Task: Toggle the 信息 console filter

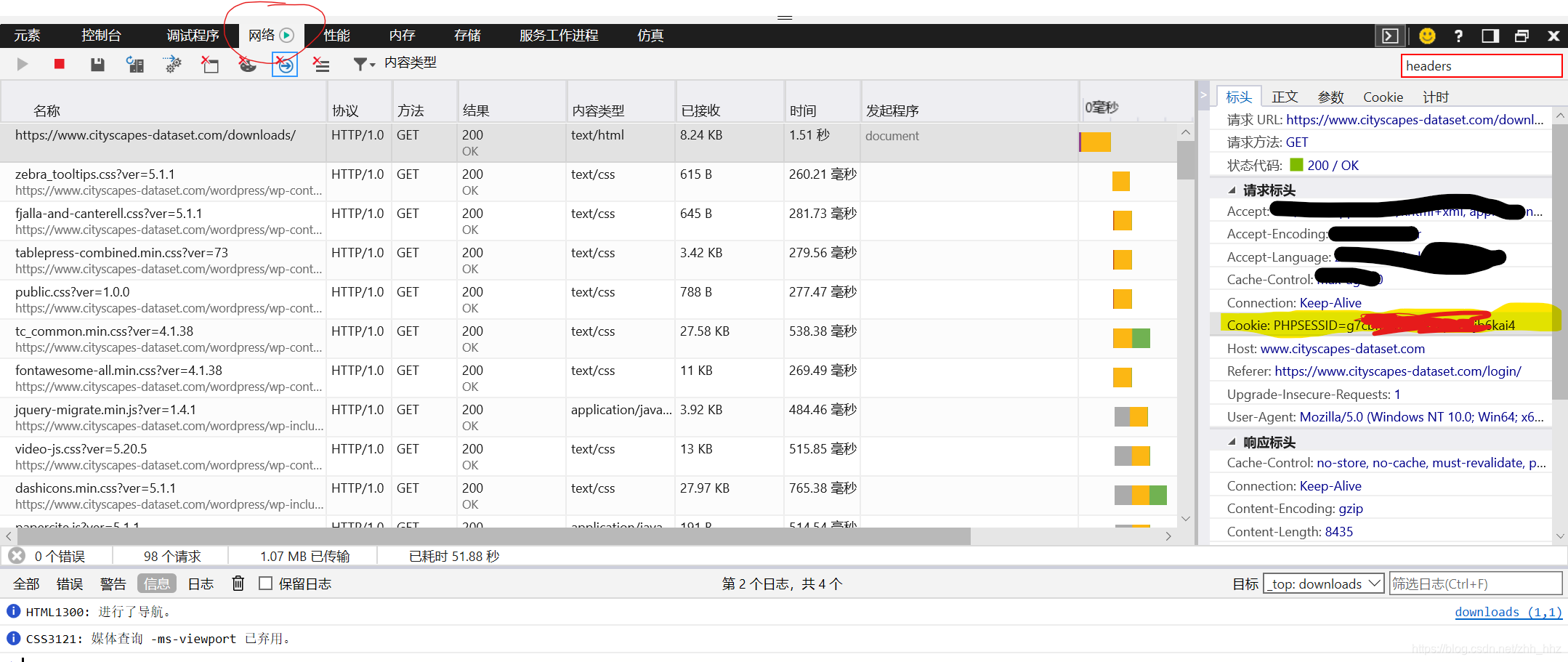Action: pos(156,584)
